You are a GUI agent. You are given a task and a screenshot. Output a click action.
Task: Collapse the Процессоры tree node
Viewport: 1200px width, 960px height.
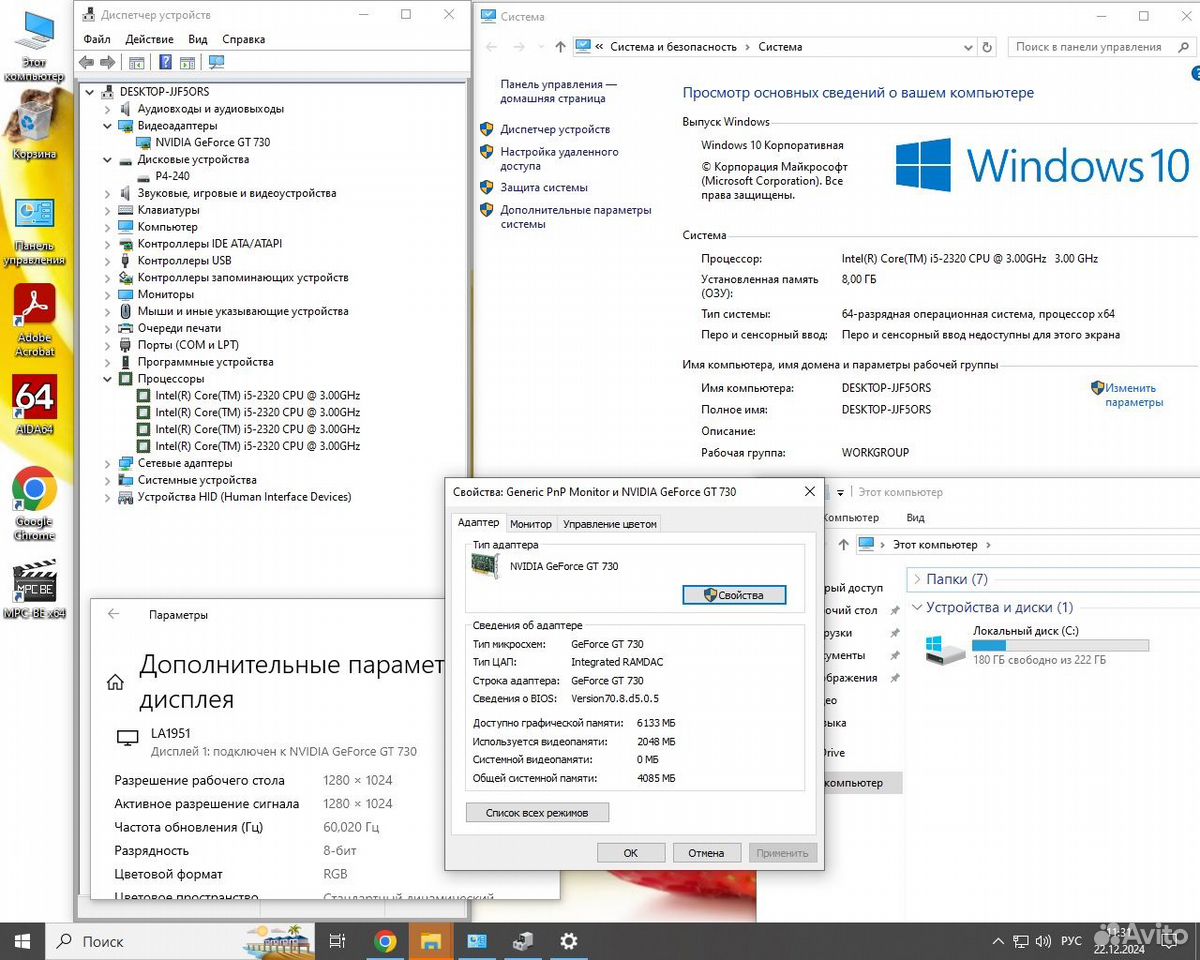pyautogui.click(x=108, y=379)
